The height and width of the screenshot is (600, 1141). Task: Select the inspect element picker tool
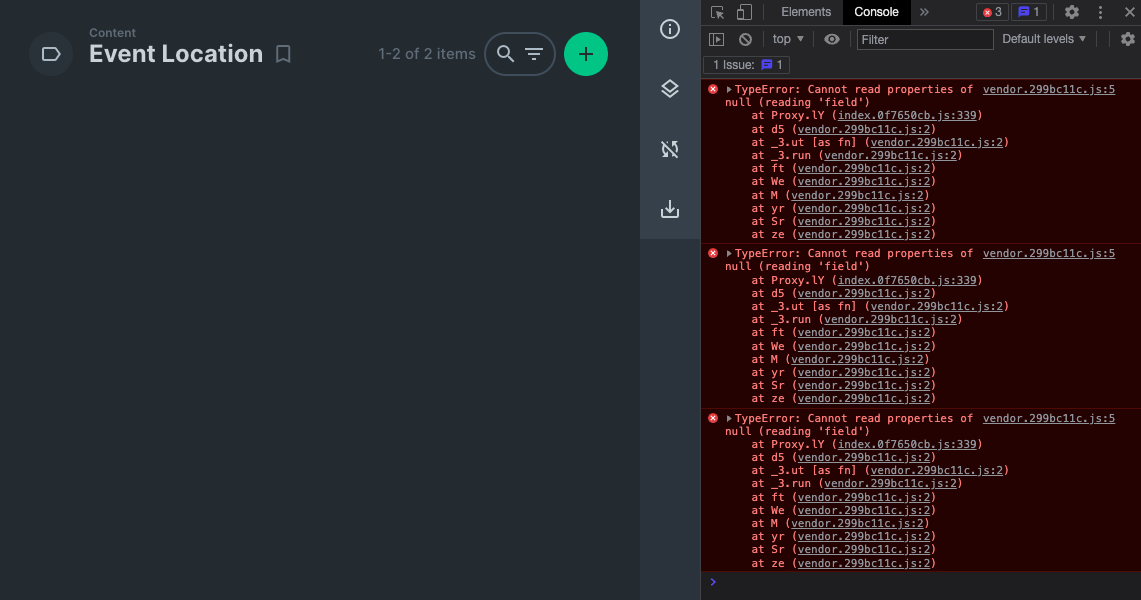[x=716, y=12]
